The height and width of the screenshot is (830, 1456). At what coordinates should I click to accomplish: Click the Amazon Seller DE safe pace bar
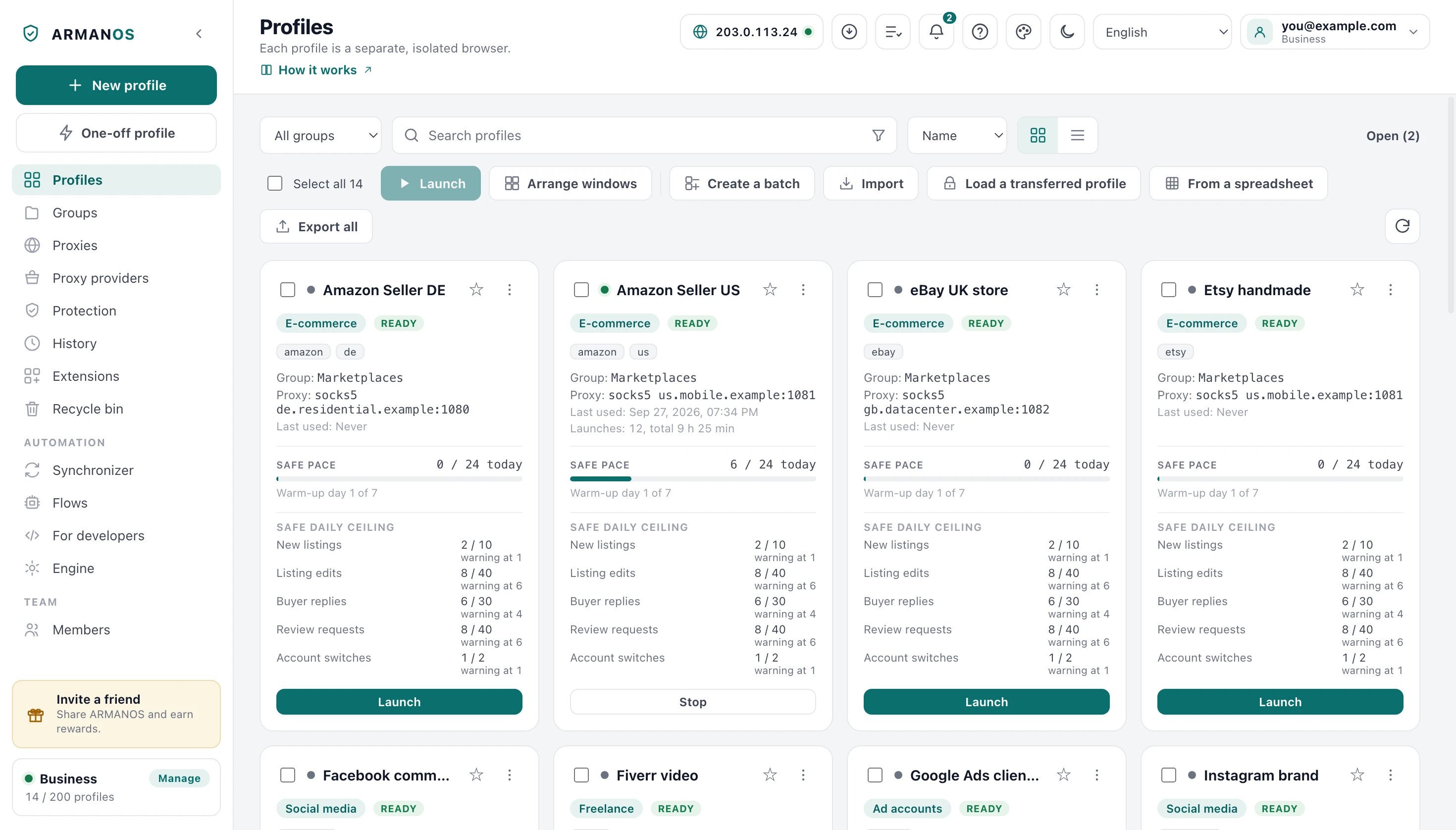(x=399, y=479)
